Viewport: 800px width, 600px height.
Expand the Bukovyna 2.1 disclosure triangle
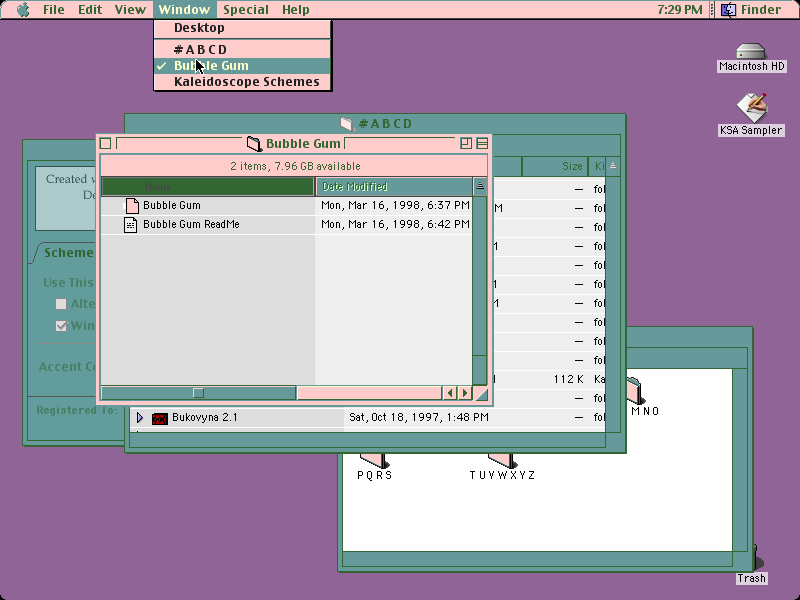pyautogui.click(x=140, y=418)
